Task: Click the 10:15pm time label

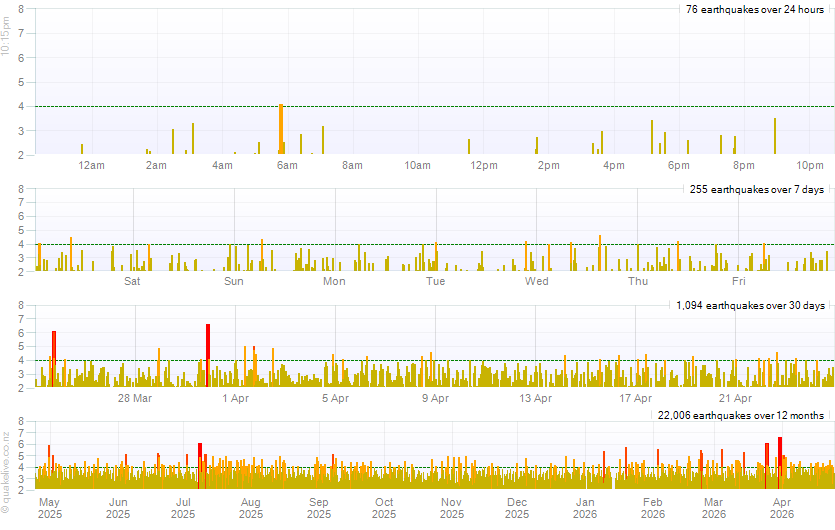Action: pos(6,41)
